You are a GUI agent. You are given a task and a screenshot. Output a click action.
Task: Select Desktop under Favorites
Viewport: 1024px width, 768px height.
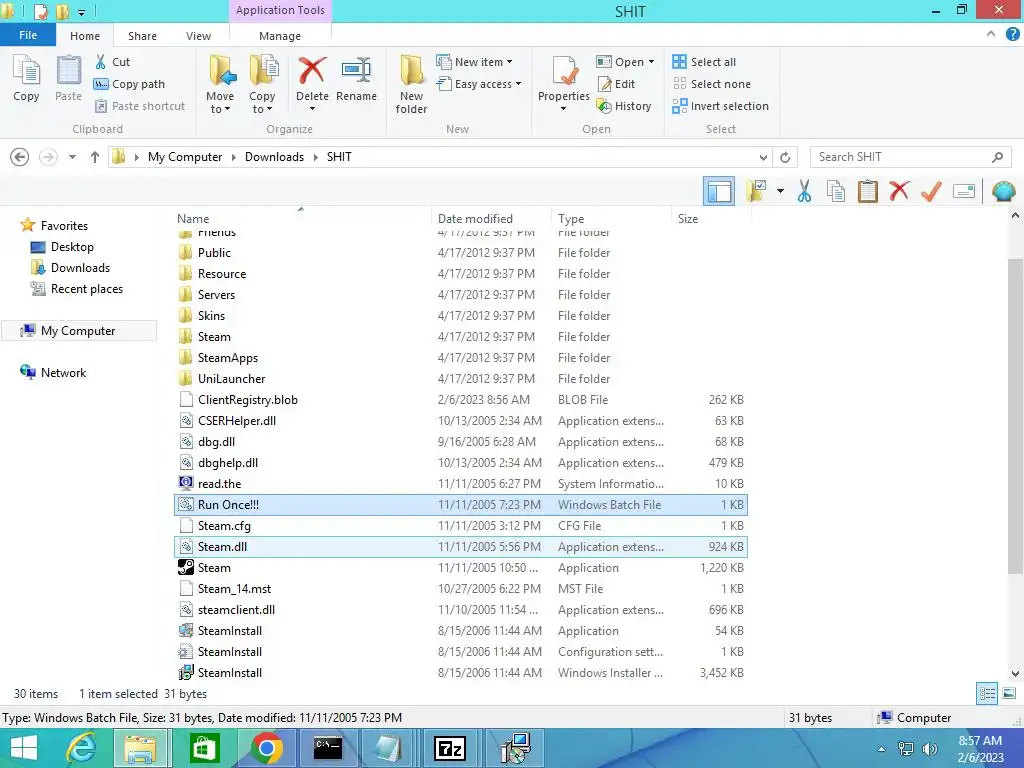click(72, 247)
